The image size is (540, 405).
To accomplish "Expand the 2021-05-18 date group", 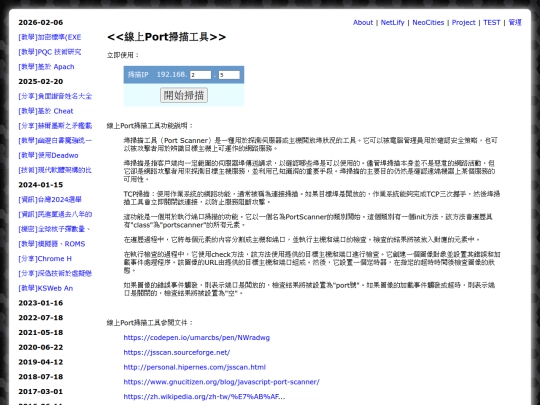I will 41,332.
